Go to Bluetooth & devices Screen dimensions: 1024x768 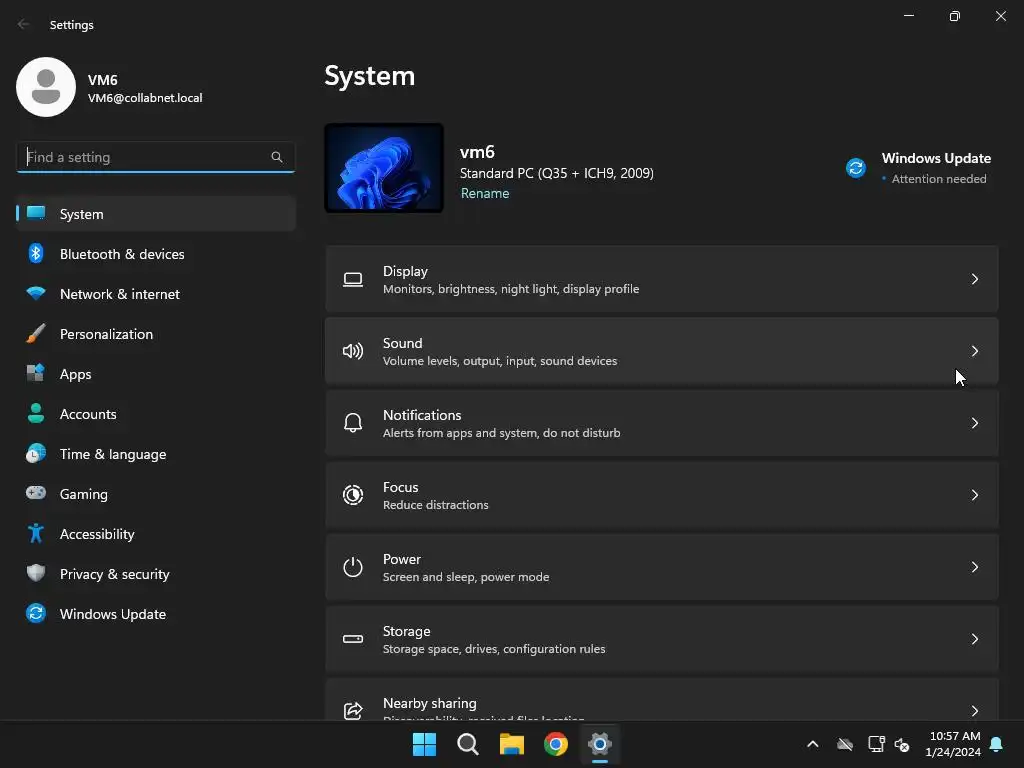(155, 253)
